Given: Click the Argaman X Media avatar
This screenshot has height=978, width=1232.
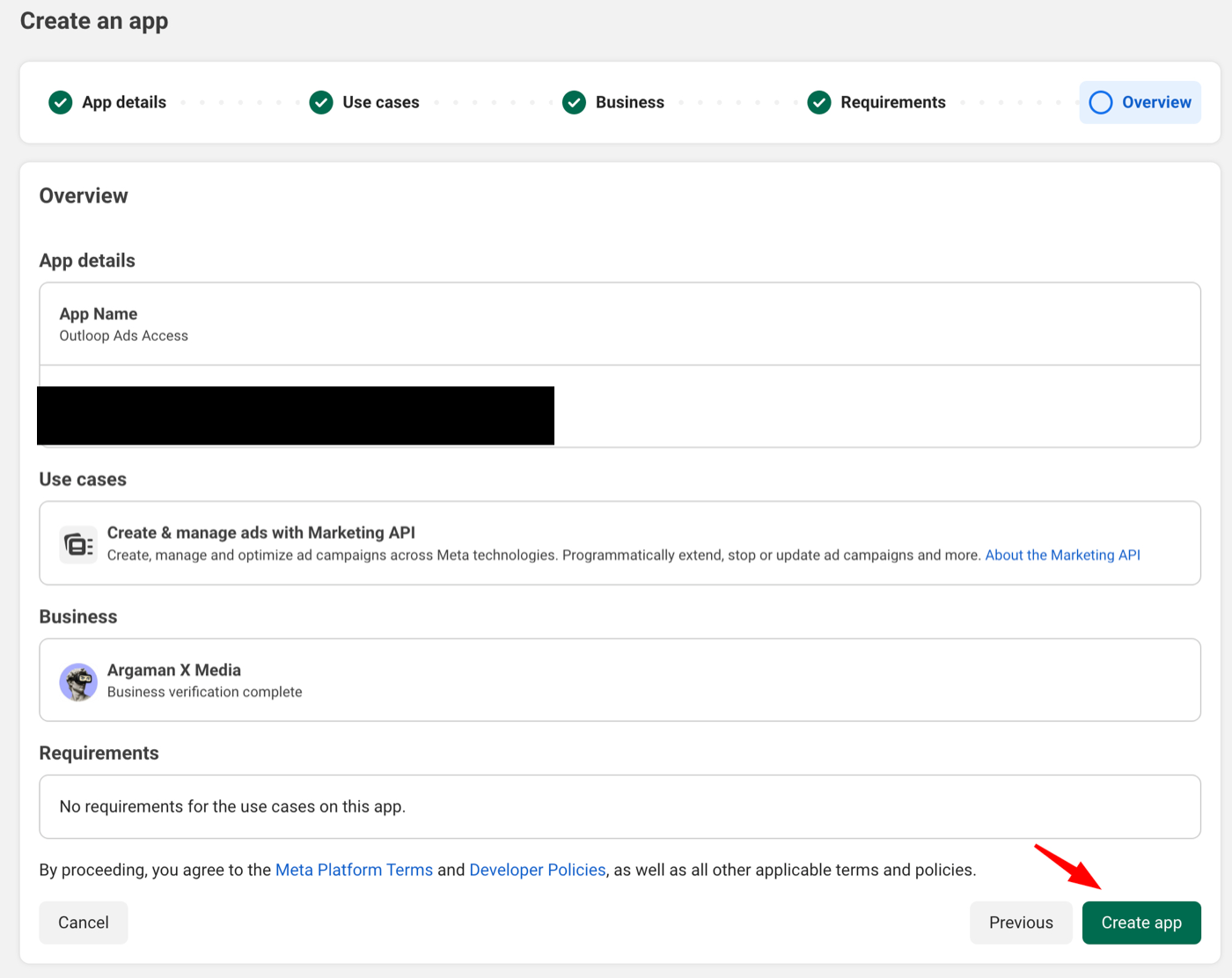Looking at the screenshot, I should coord(78,682).
